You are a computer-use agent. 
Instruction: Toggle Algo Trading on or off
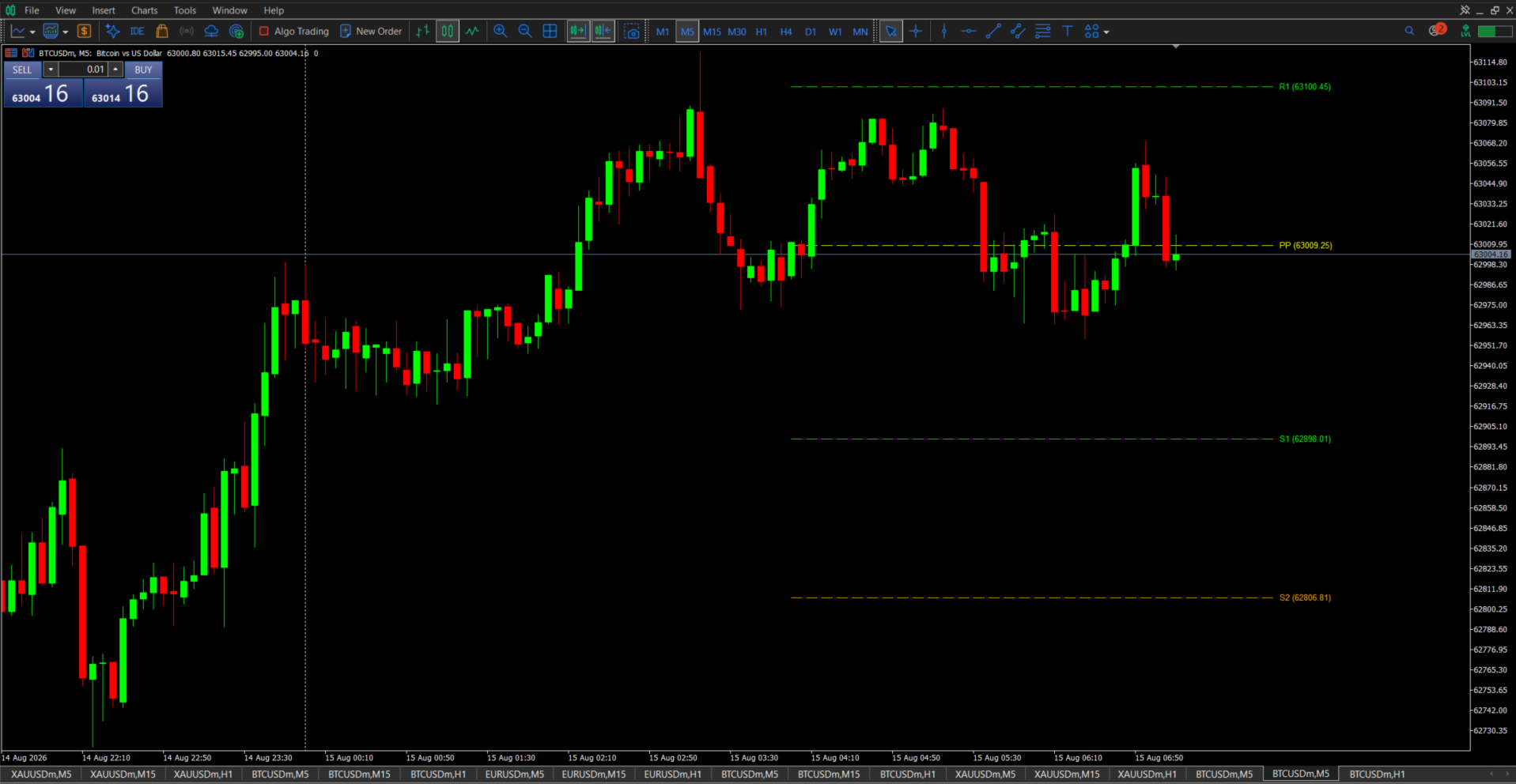pyautogui.click(x=294, y=32)
